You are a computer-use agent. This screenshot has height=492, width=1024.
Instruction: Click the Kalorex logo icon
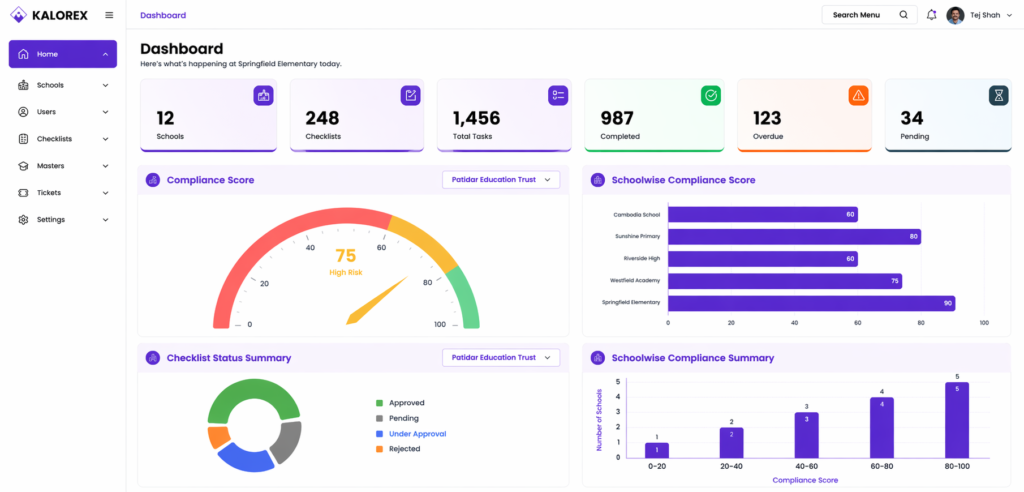pyautogui.click(x=19, y=14)
